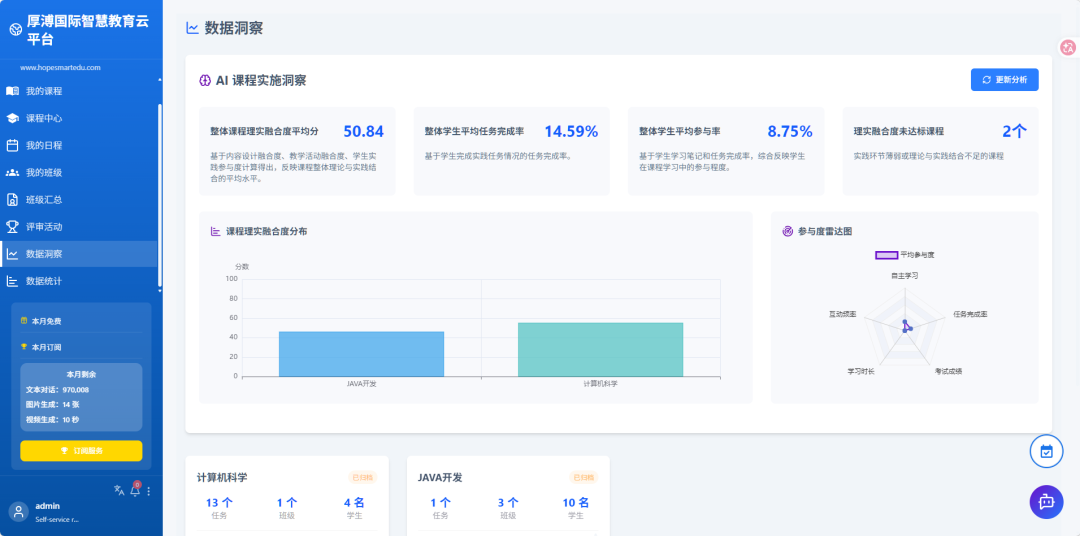Click the AI brain icon beside 课程实施洞察
The height and width of the screenshot is (536, 1080).
tap(205, 81)
